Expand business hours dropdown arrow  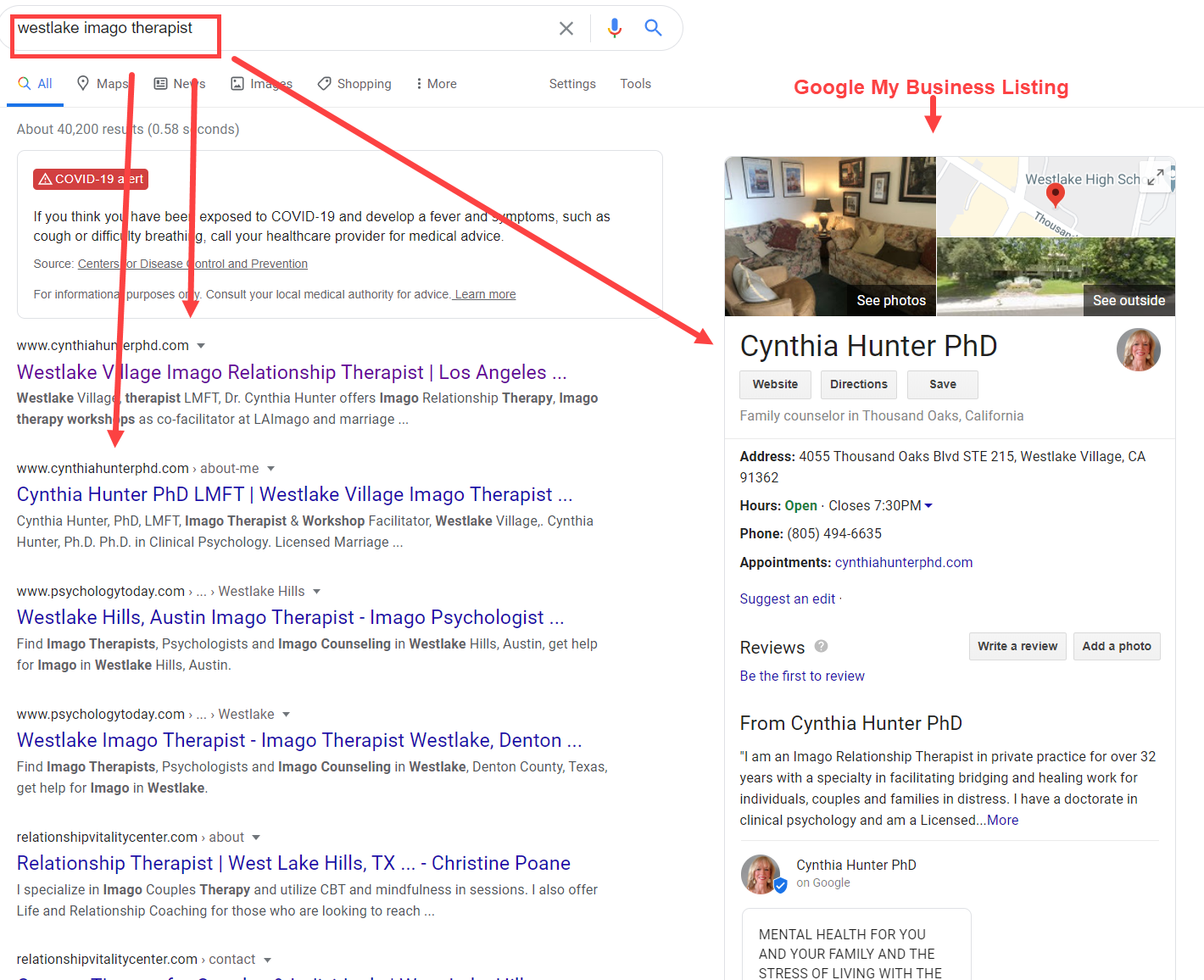pyautogui.click(x=928, y=506)
